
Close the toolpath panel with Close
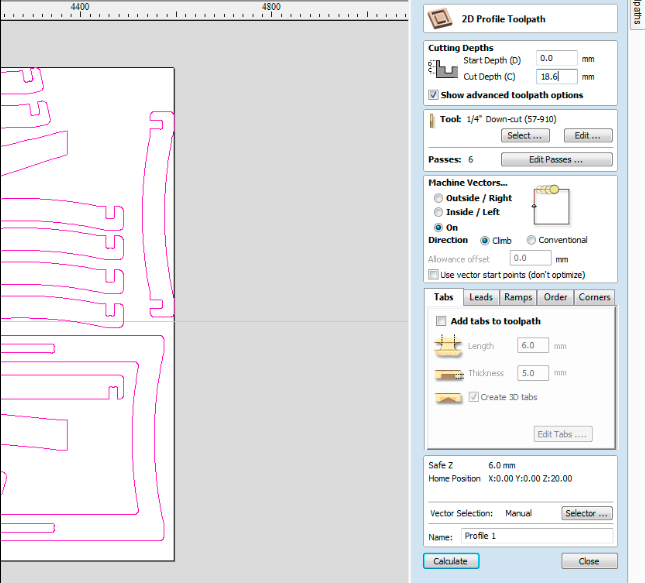coord(589,561)
